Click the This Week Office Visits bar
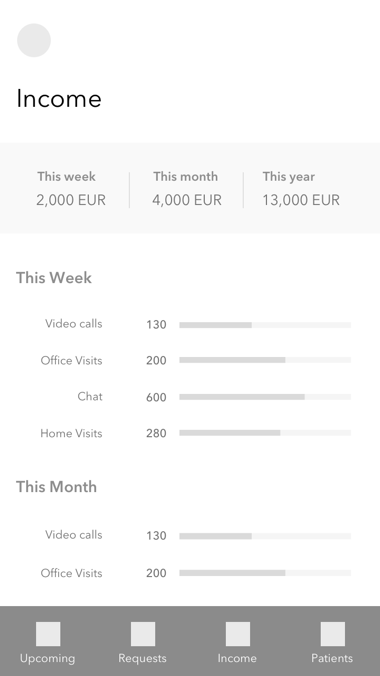 coord(265,360)
